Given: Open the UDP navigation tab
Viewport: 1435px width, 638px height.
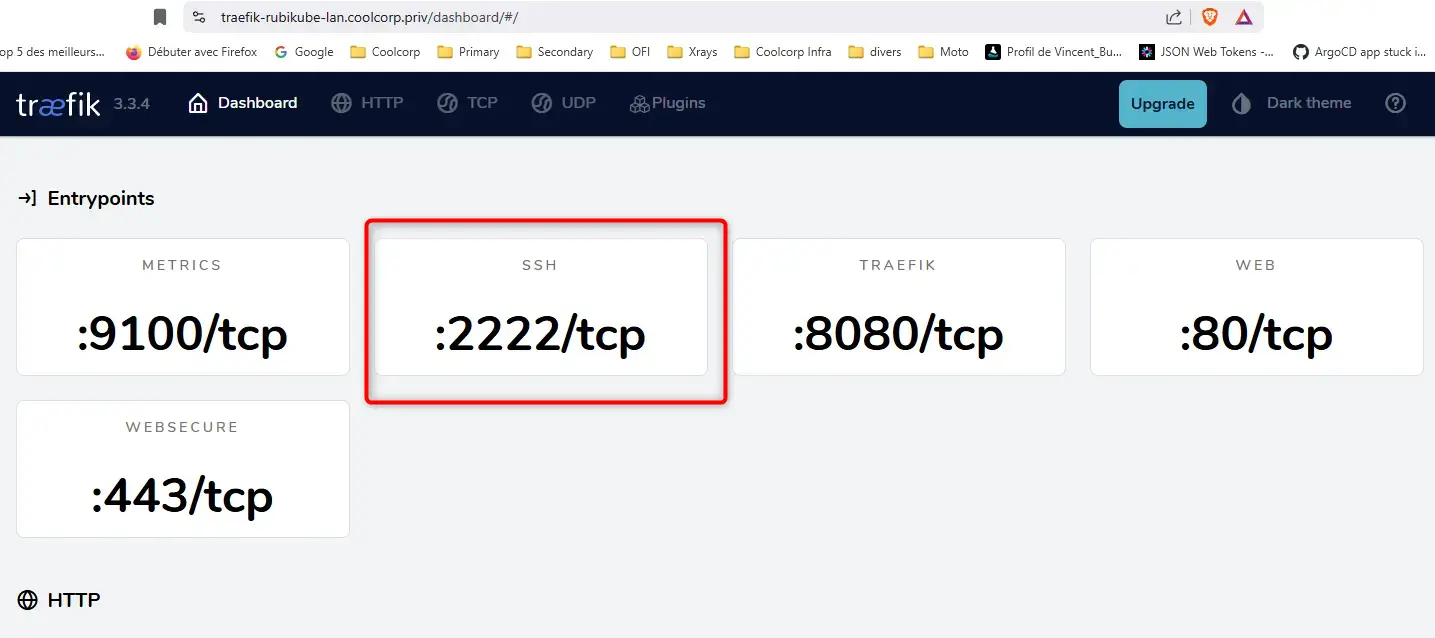Looking at the screenshot, I should (x=563, y=103).
